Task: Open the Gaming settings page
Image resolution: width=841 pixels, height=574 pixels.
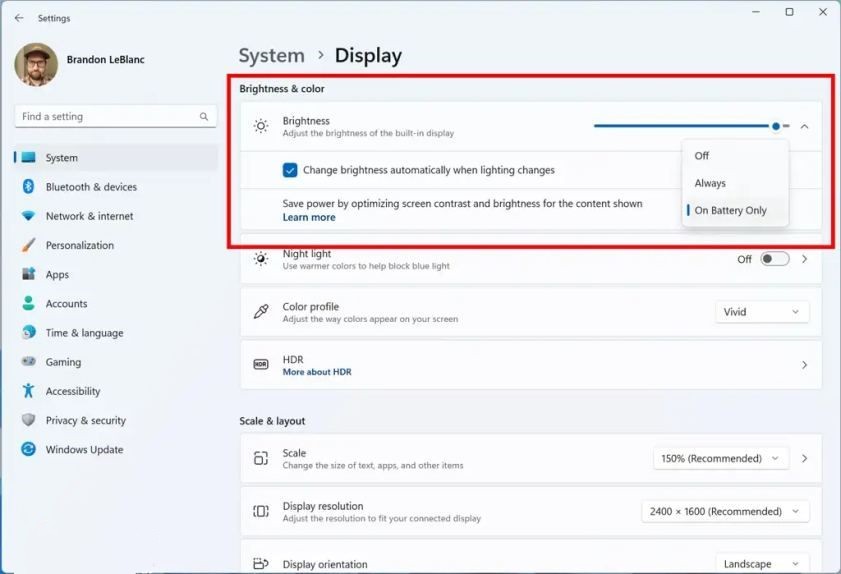Action: point(63,362)
